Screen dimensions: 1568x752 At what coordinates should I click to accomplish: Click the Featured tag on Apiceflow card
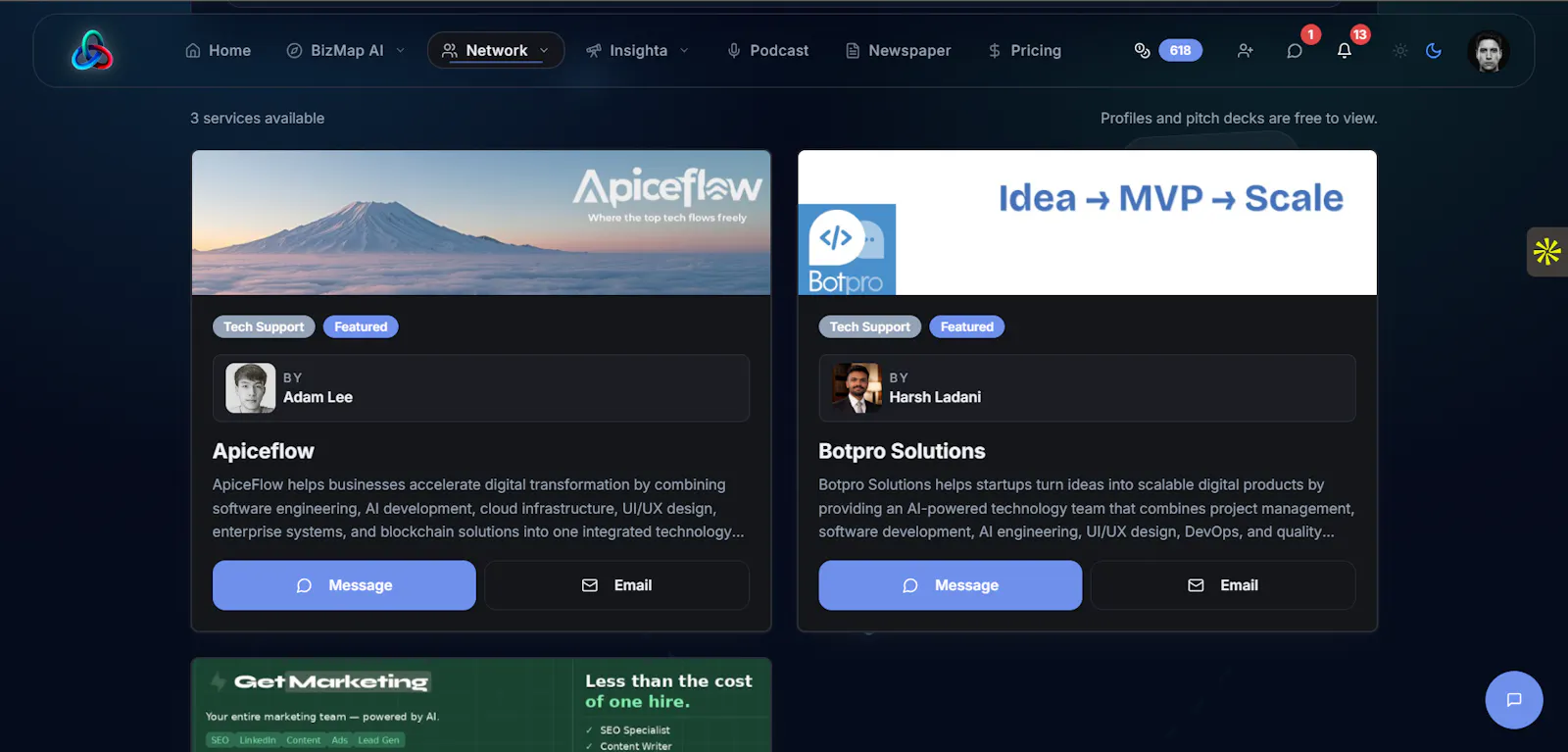point(361,326)
